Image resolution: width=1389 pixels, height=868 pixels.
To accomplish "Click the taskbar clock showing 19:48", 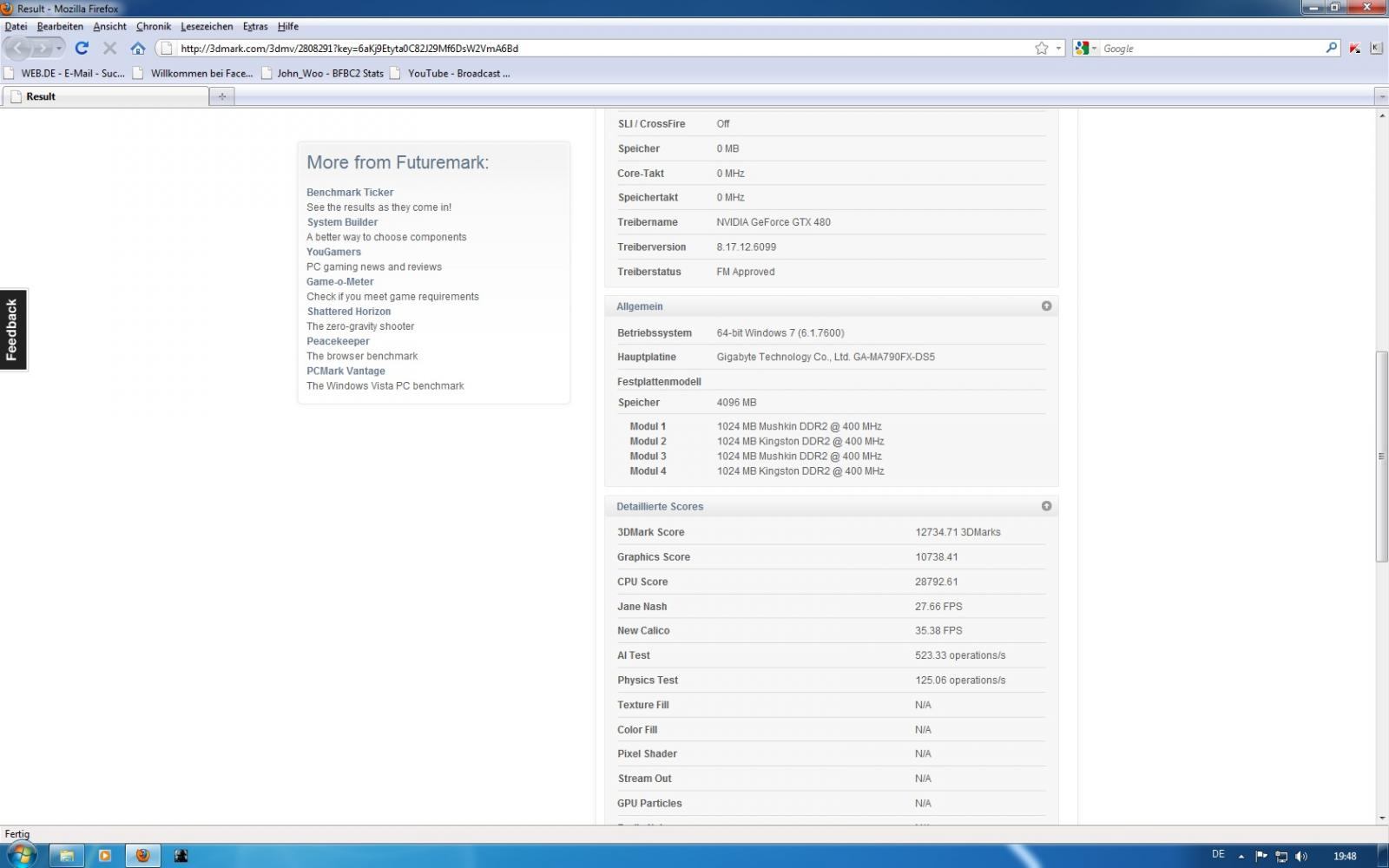I will [1345, 857].
